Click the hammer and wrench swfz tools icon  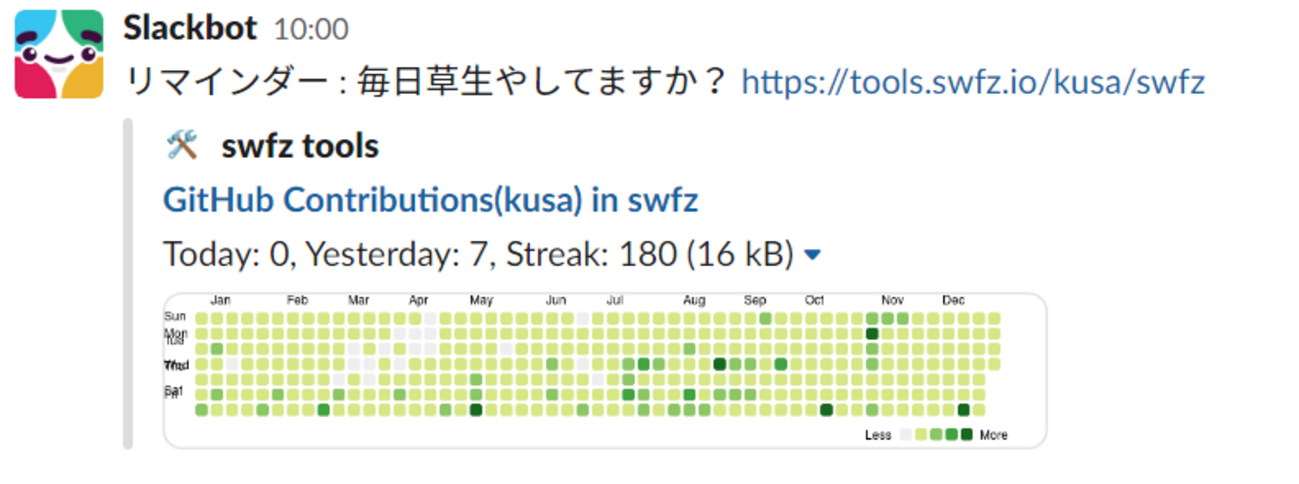(183, 146)
